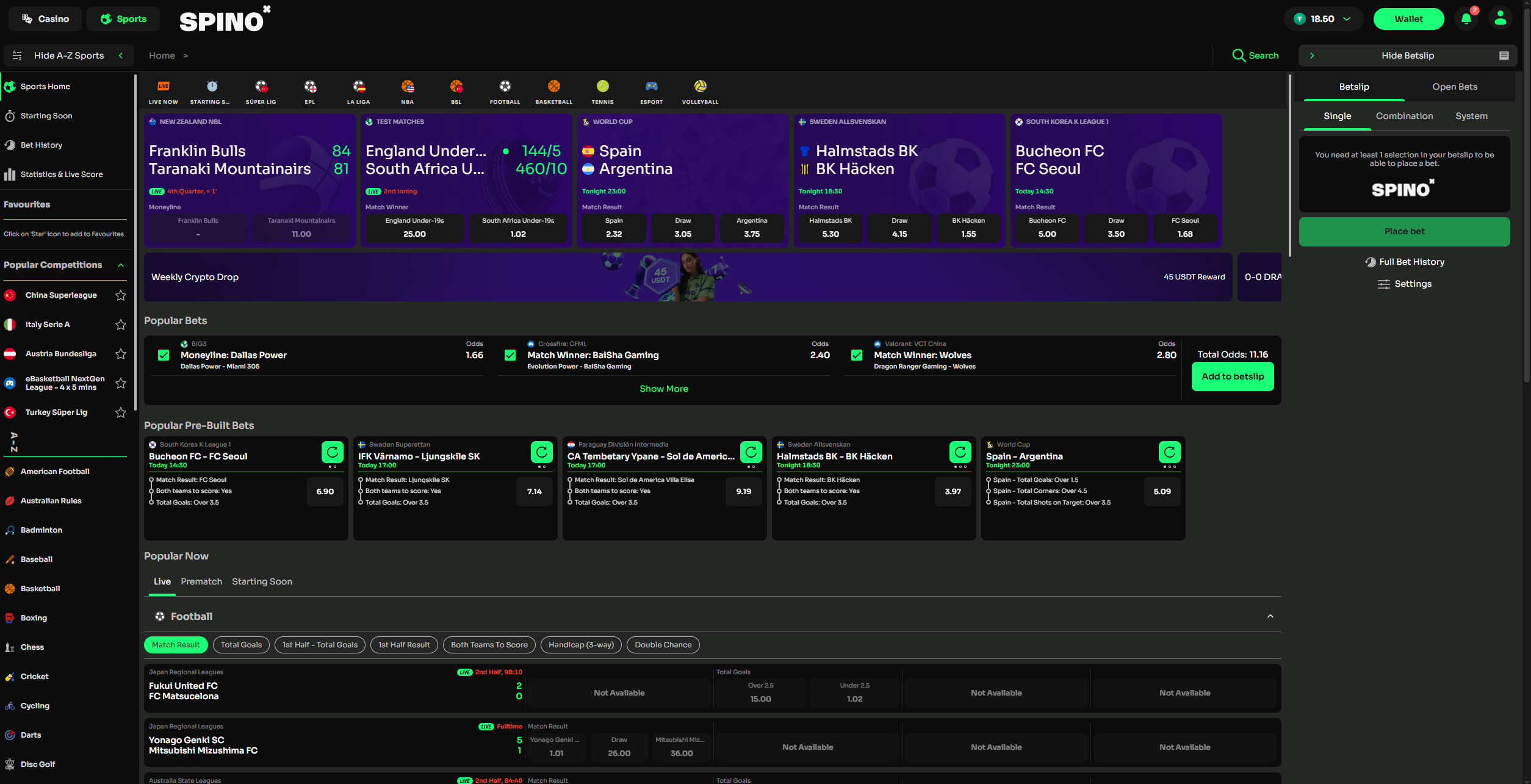
Task: Open the Weekly Crypto Drop banner
Action: pyautogui.click(x=688, y=277)
